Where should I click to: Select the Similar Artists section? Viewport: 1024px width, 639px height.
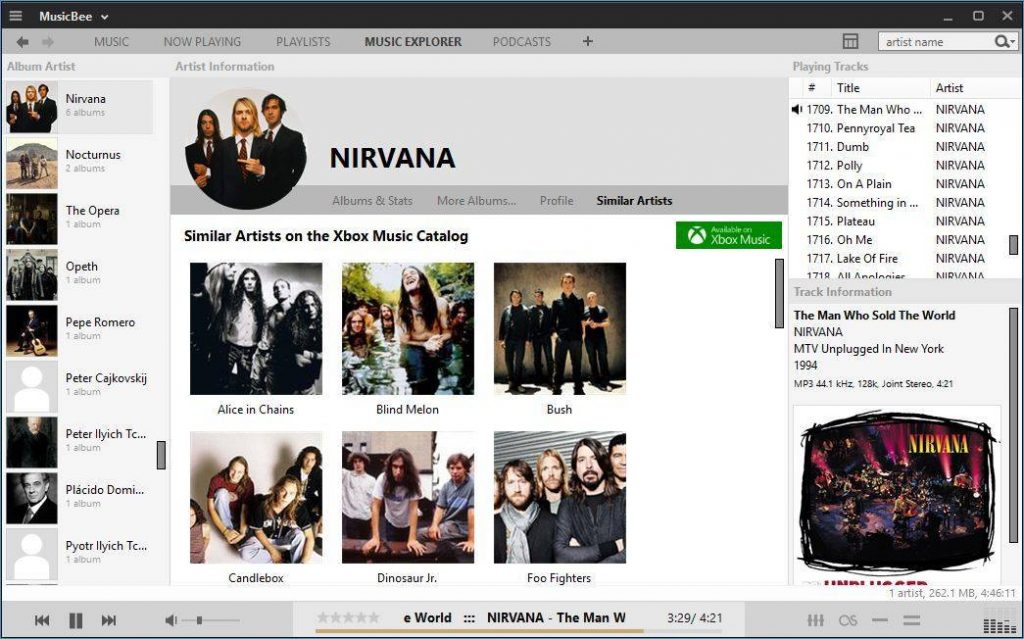coord(634,201)
